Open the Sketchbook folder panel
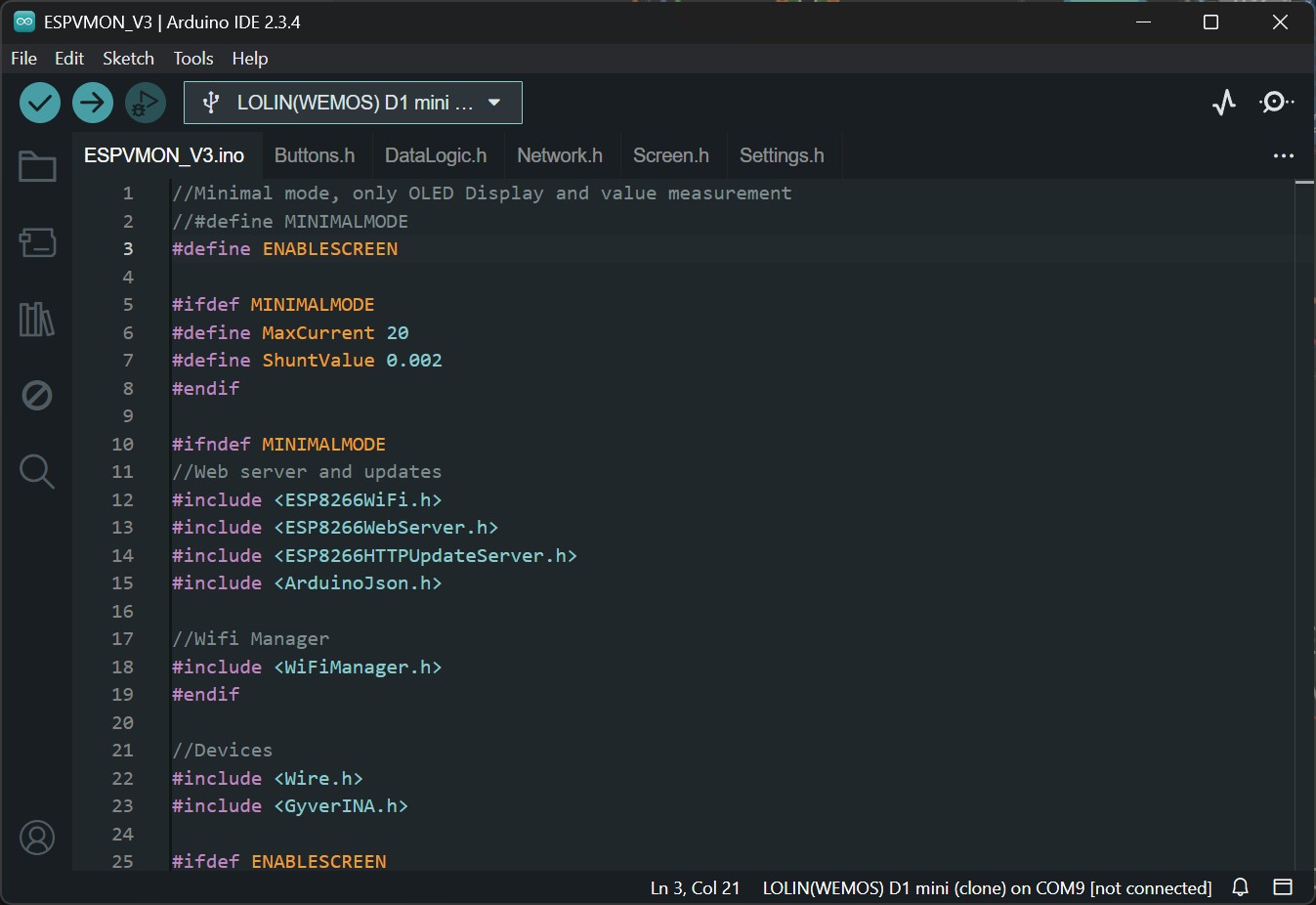Image resolution: width=1316 pixels, height=905 pixels. 37,167
